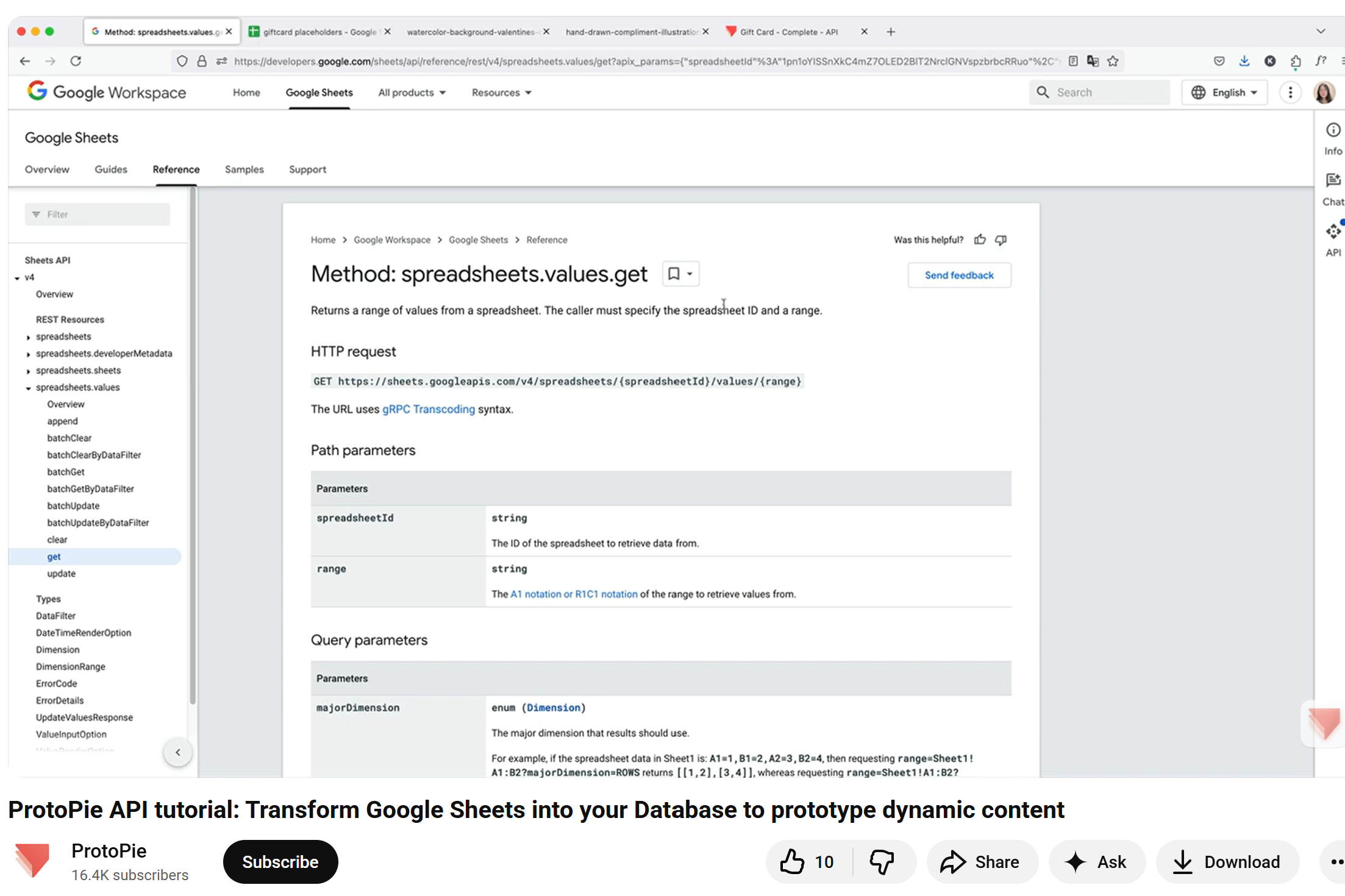Mark the page helpful with thumbs up
This screenshot has width=1345, height=896.
tap(980, 240)
